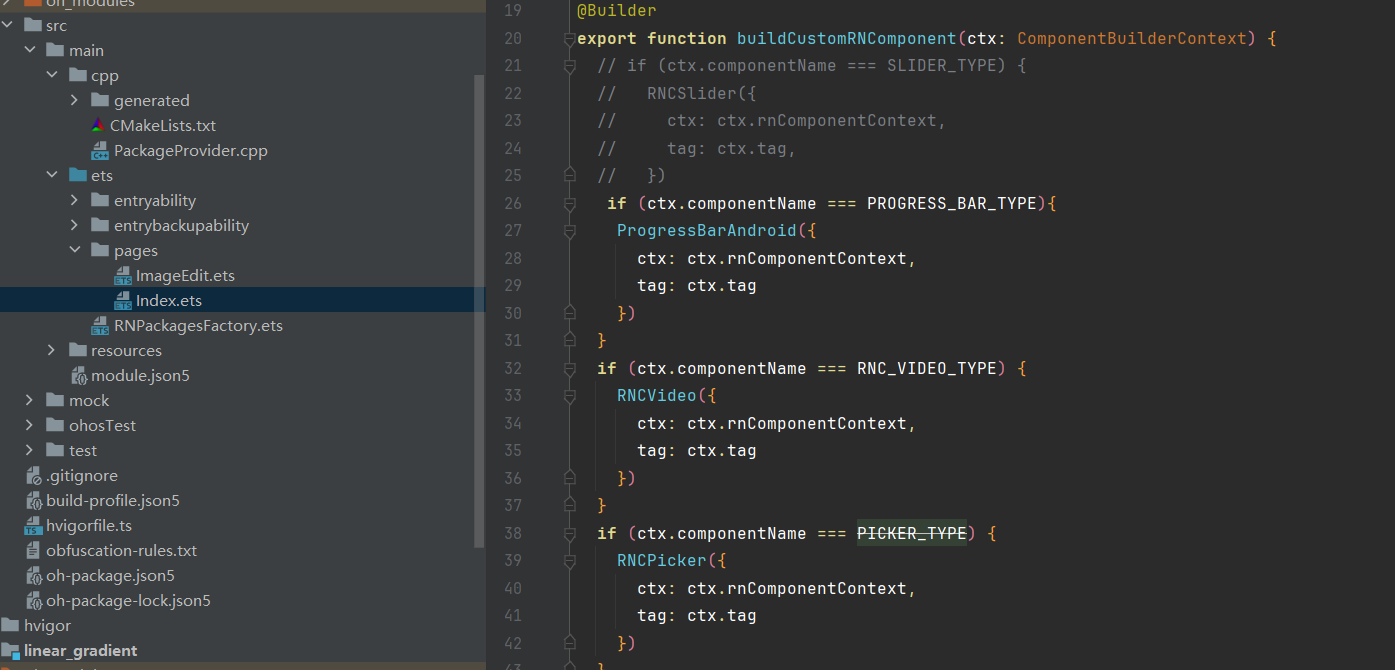Expand the test folder chevron

coord(30,451)
